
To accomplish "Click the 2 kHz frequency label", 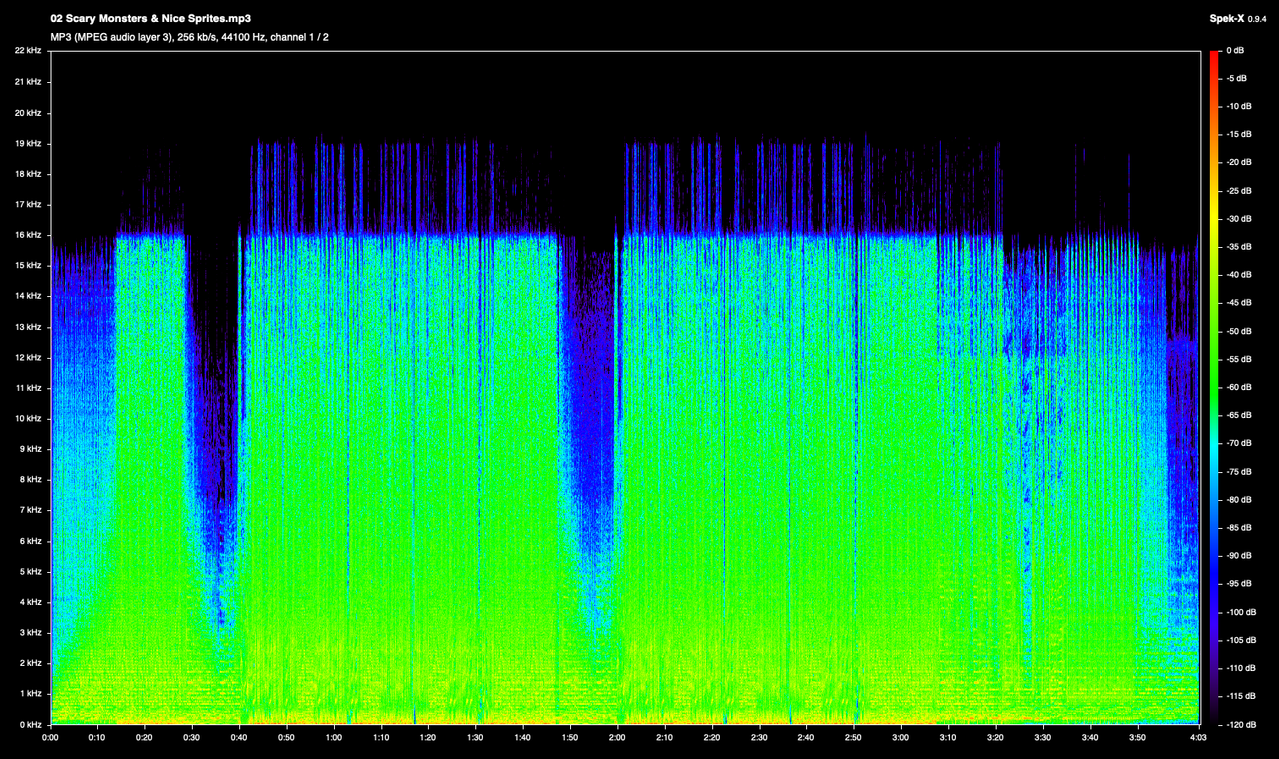I will [30, 663].
